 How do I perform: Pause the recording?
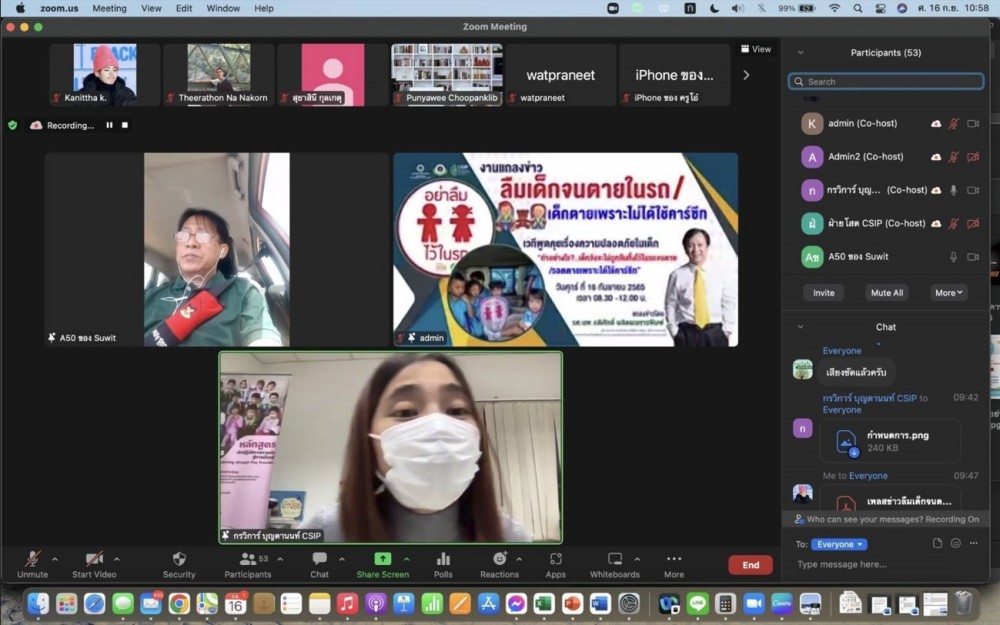point(110,125)
